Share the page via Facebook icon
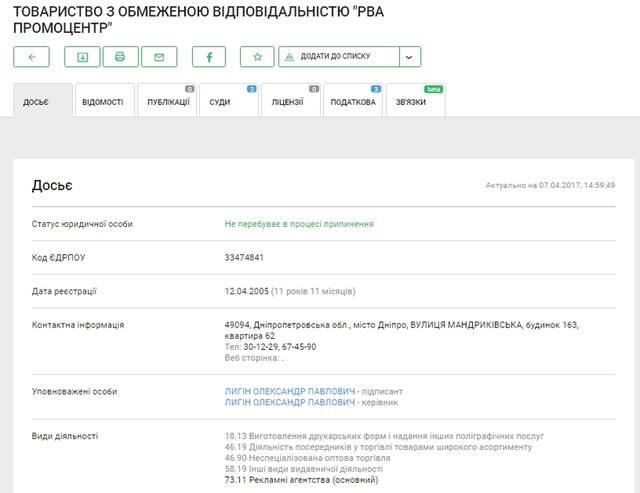The image size is (640, 493). (x=209, y=57)
